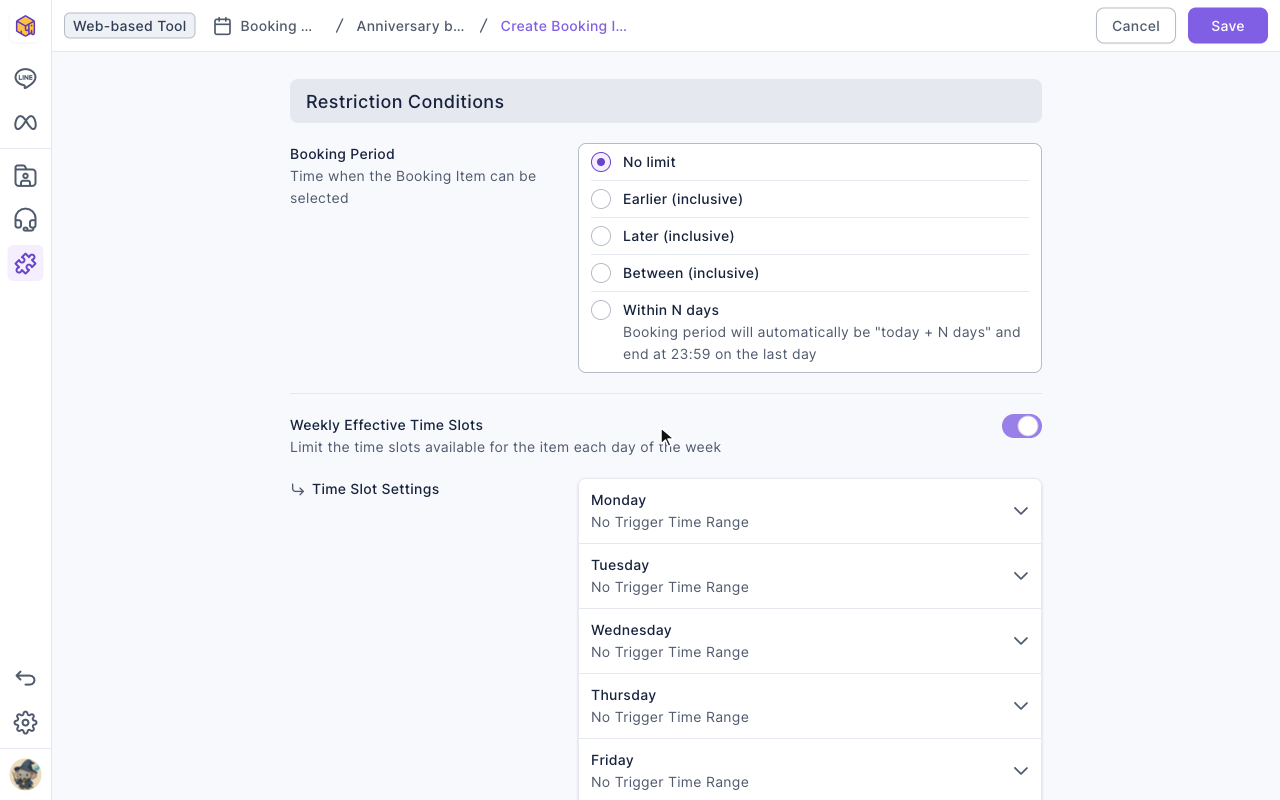Click the Time Slot Settings label
The width and height of the screenshot is (1280, 800).
point(375,489)
